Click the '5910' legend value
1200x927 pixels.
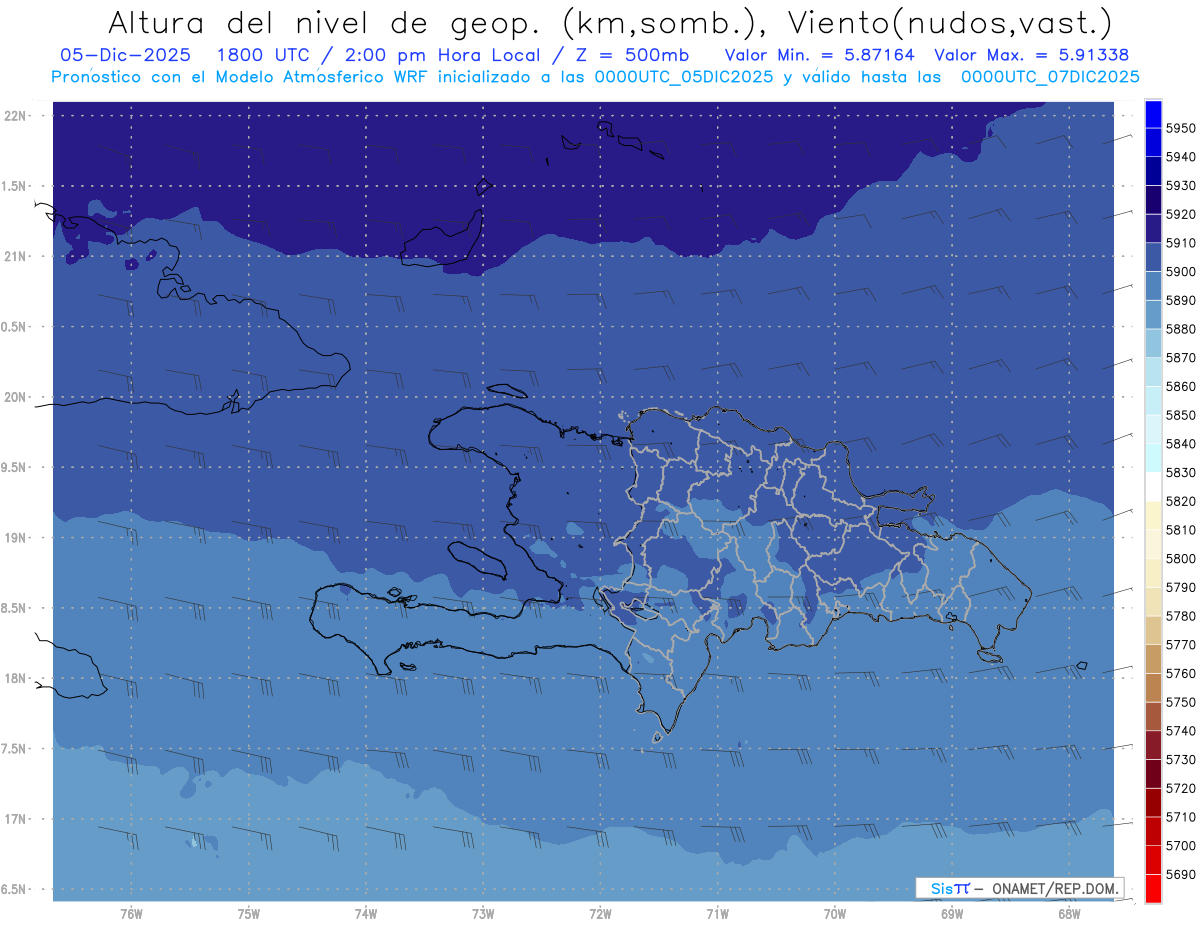(x=1180, y=243)
